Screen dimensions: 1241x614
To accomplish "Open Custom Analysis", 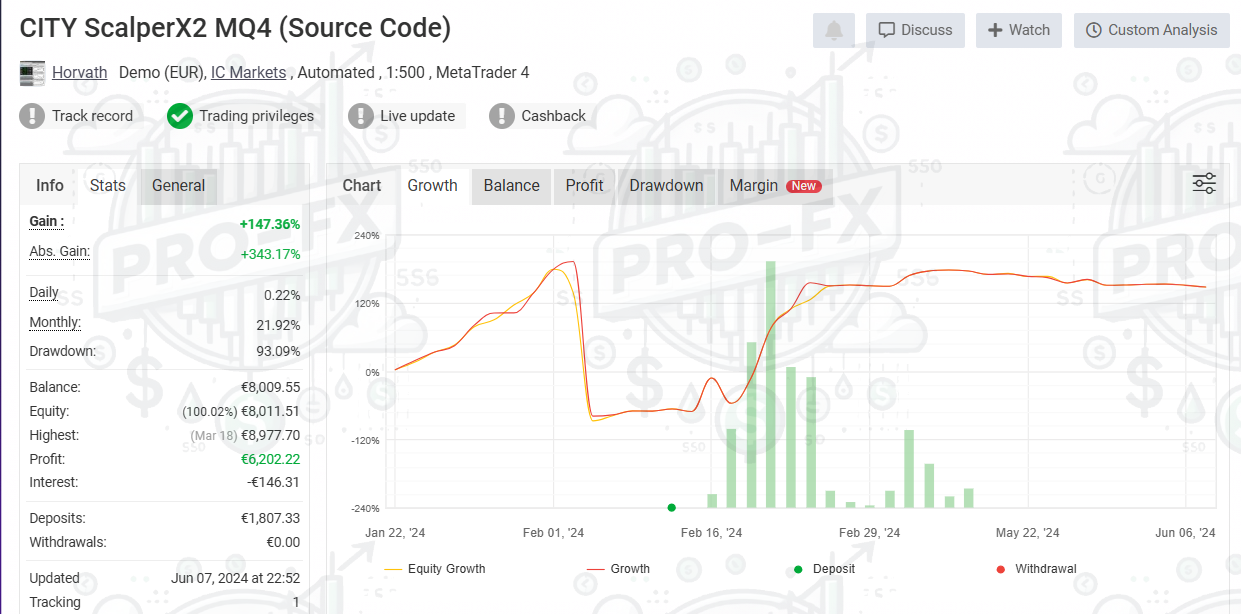I will click(x=1152, y=30).
